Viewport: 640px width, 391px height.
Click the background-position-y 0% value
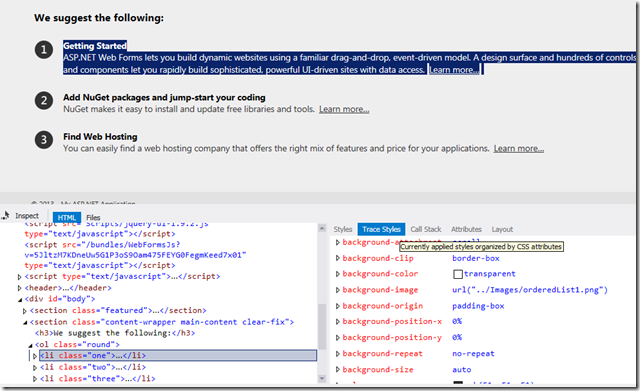coord(457,338)
